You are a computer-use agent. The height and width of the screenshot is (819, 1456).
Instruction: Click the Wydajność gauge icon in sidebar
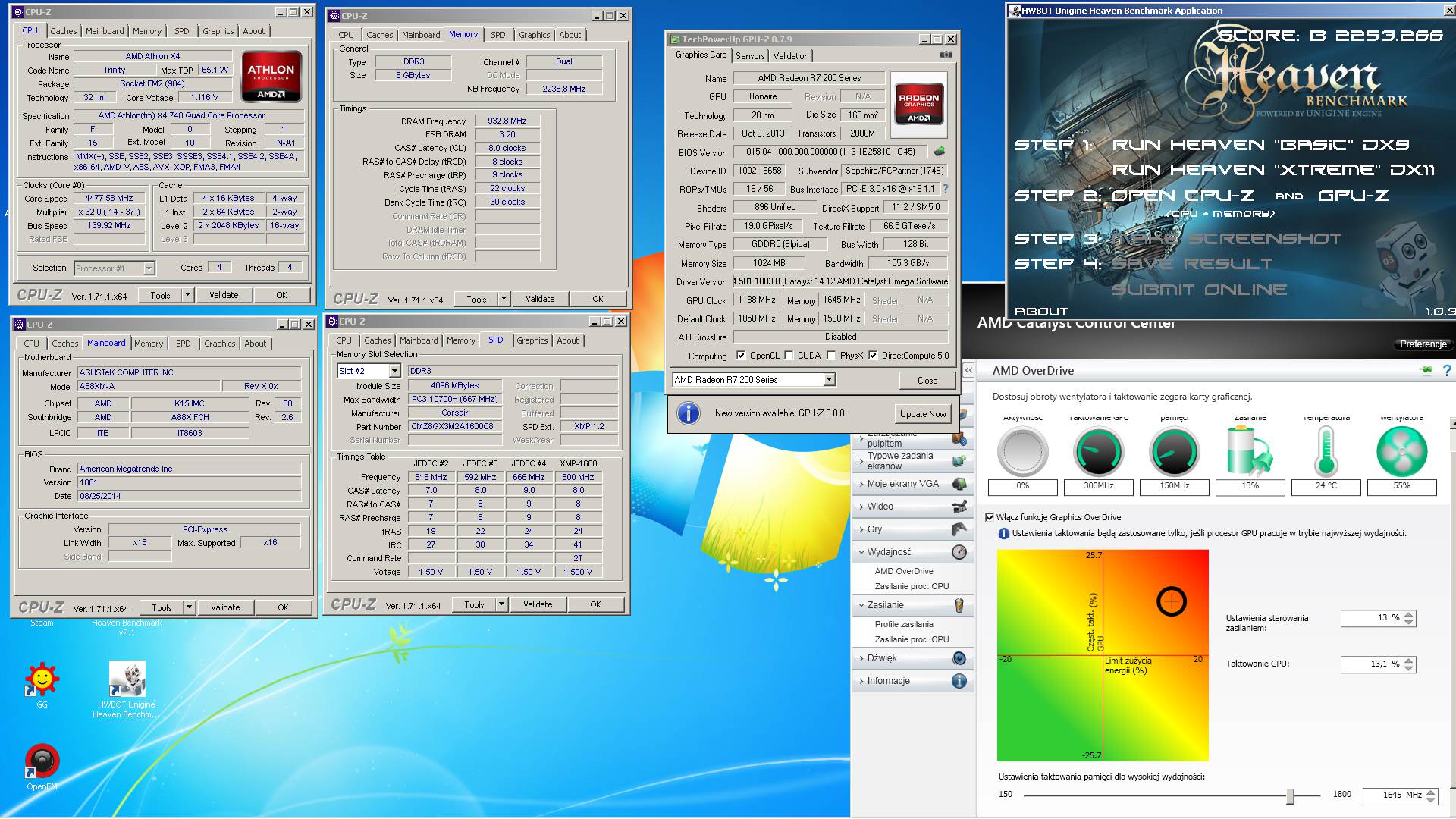(959, 552)
